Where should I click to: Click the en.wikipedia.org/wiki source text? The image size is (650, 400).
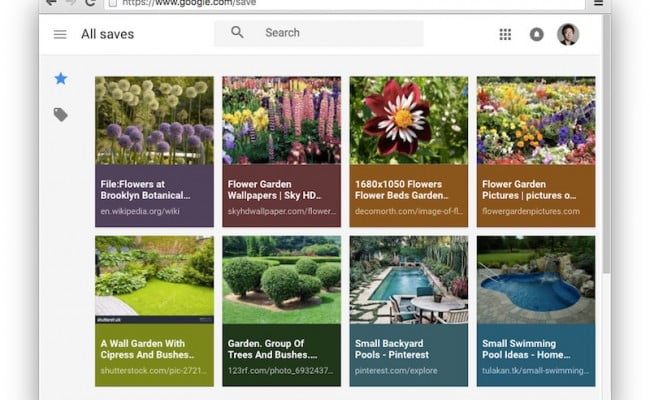click(x=140, y=211)
